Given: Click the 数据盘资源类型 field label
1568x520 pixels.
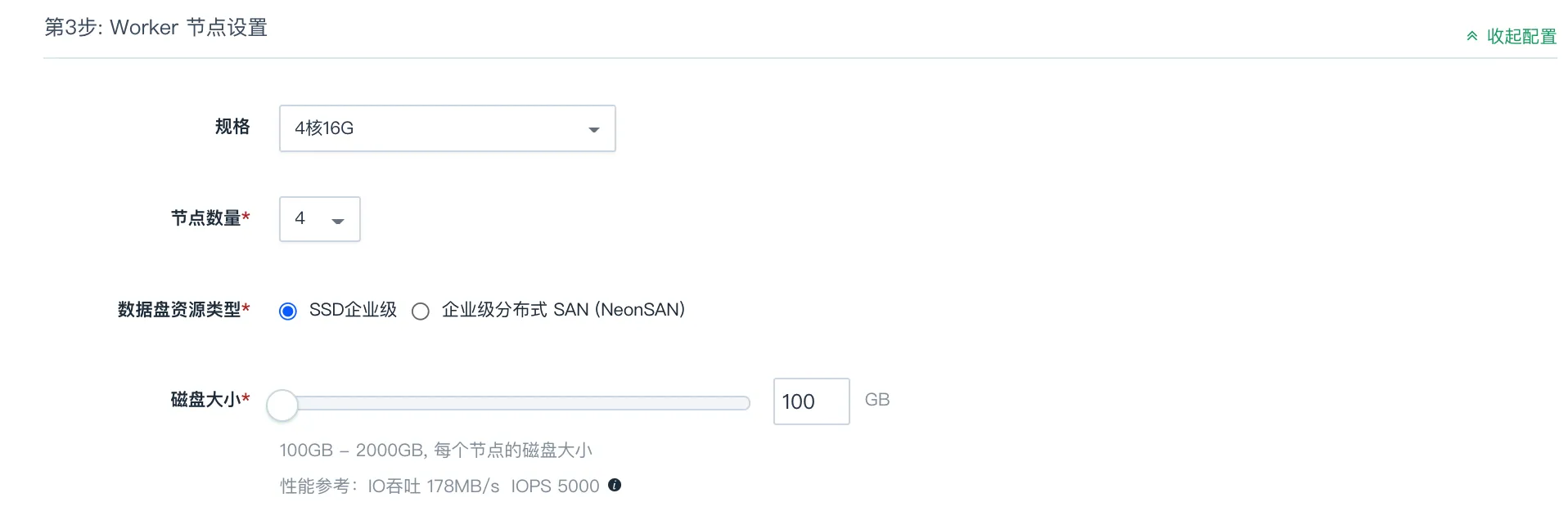Looking at the screenshot, I should 184,309.
